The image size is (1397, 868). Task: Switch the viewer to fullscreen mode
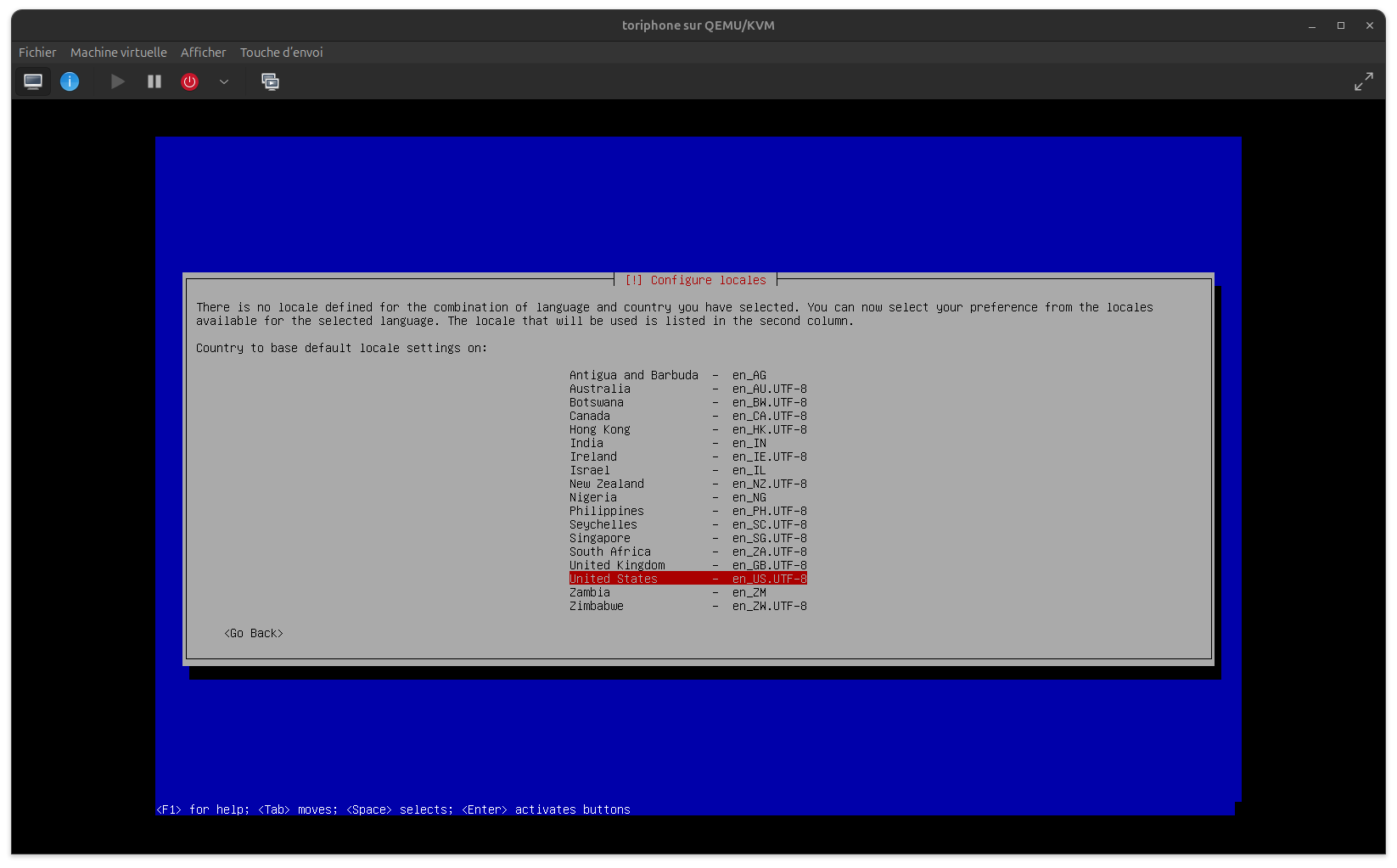(1363, 81)
